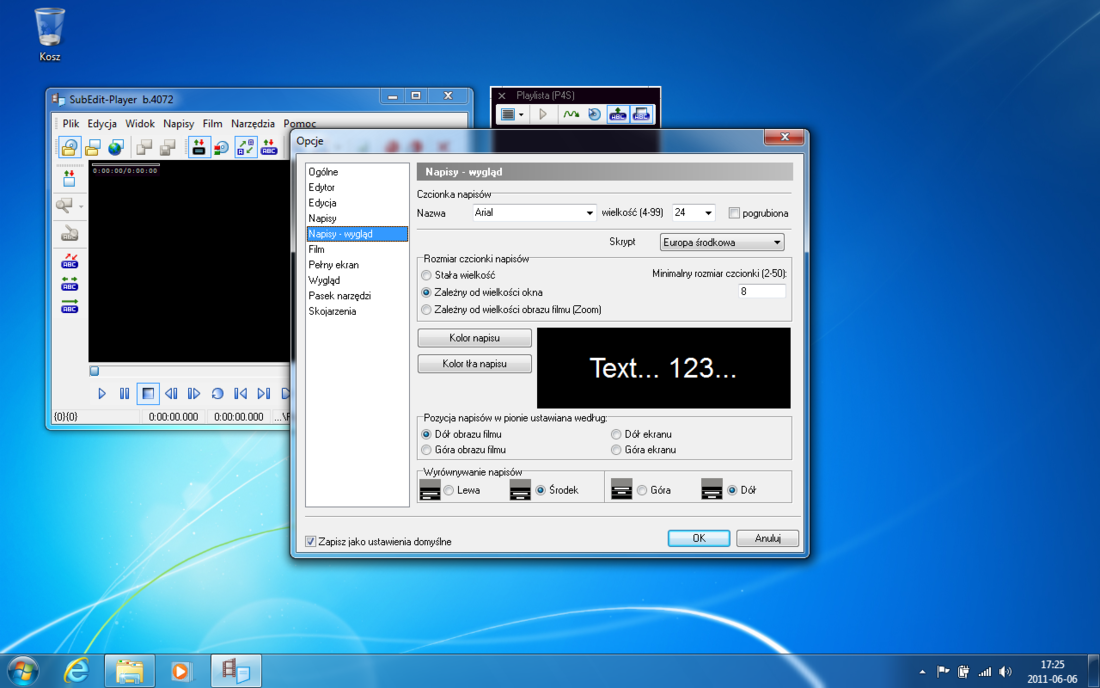Start playback with the Play control

tap(102, 393)
